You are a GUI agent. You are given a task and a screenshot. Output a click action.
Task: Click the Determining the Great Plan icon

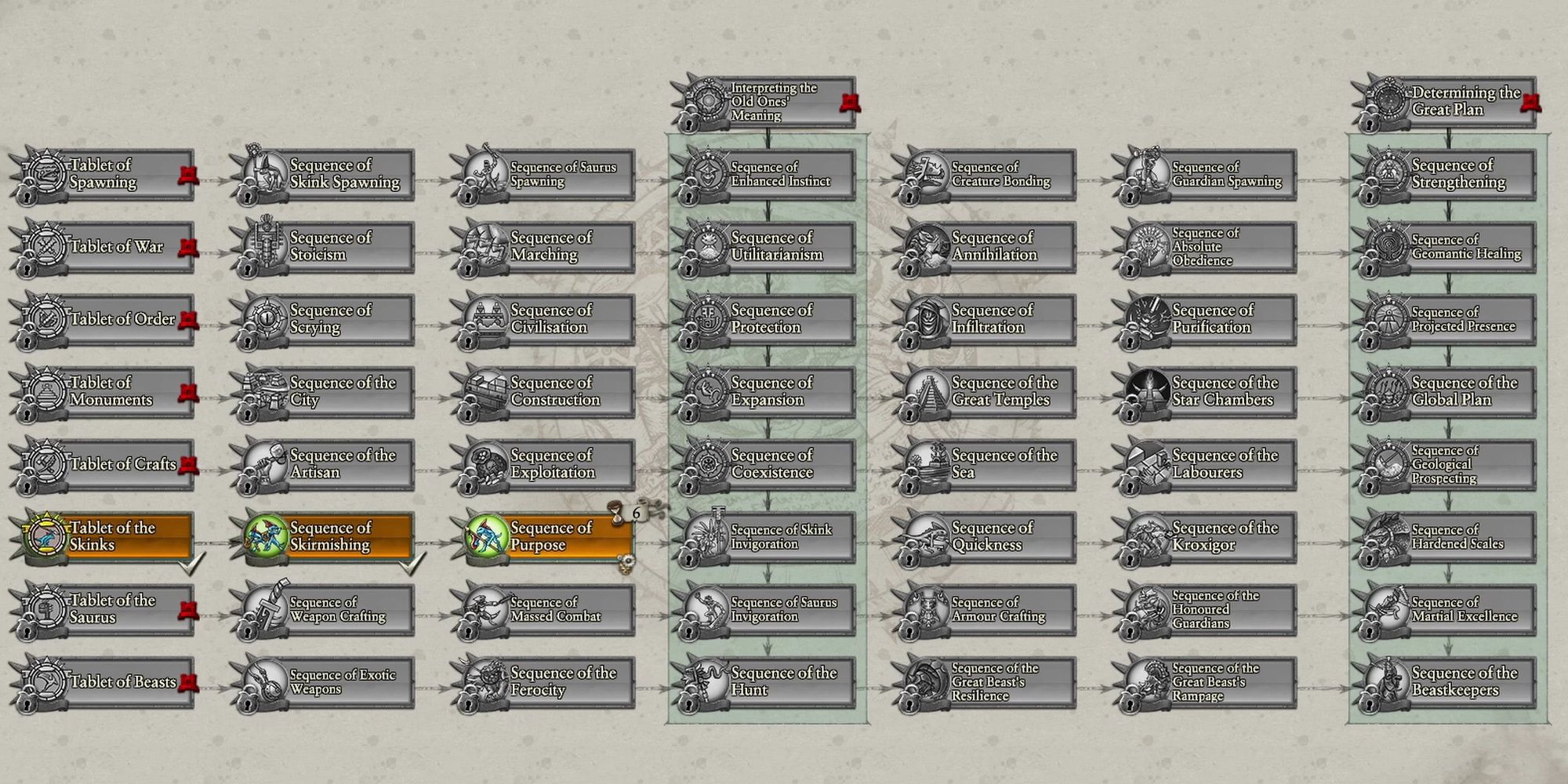[x=1388, y=100]
